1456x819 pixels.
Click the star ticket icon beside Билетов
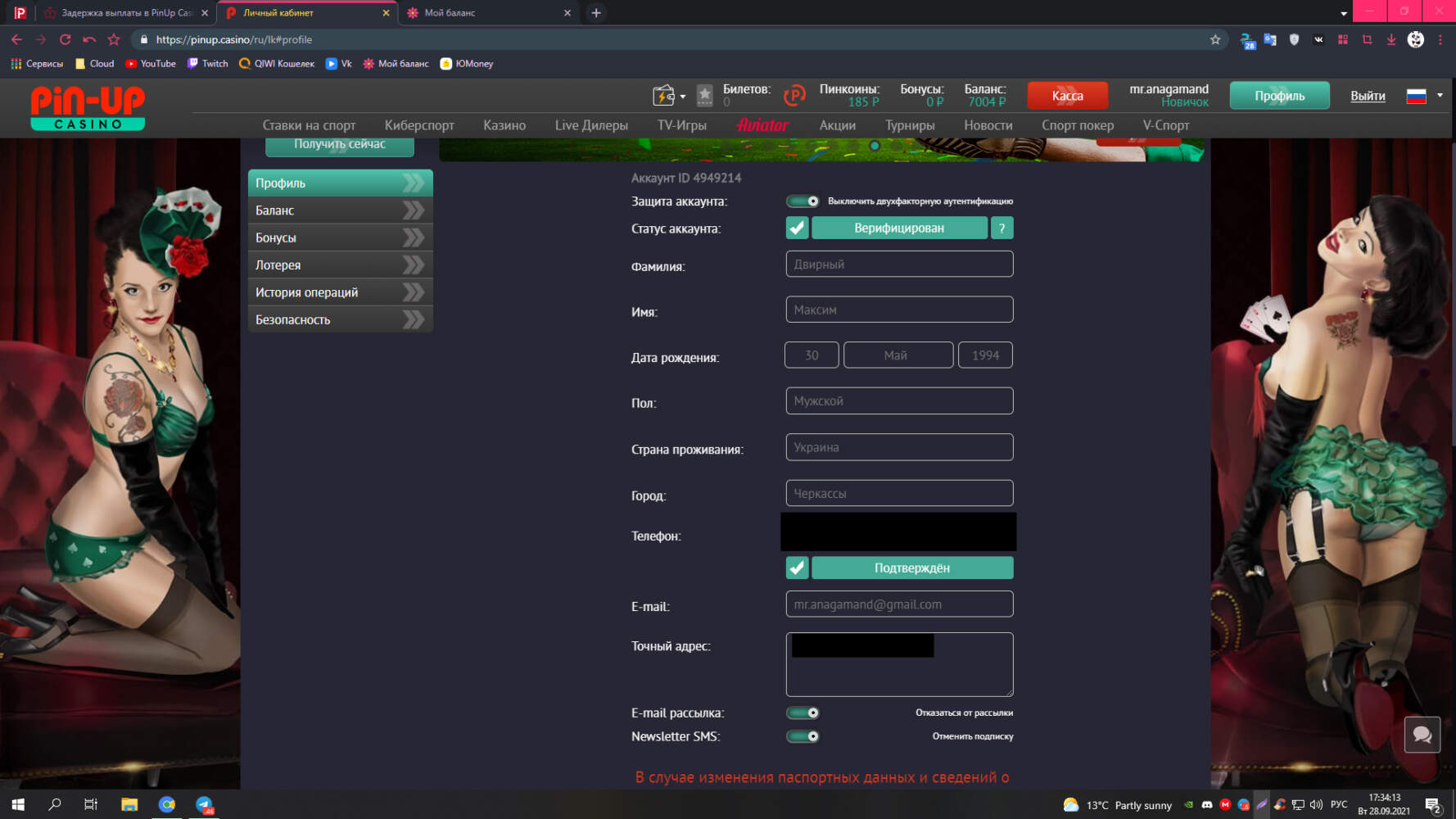pyautogui.click(x=704, y=96)
